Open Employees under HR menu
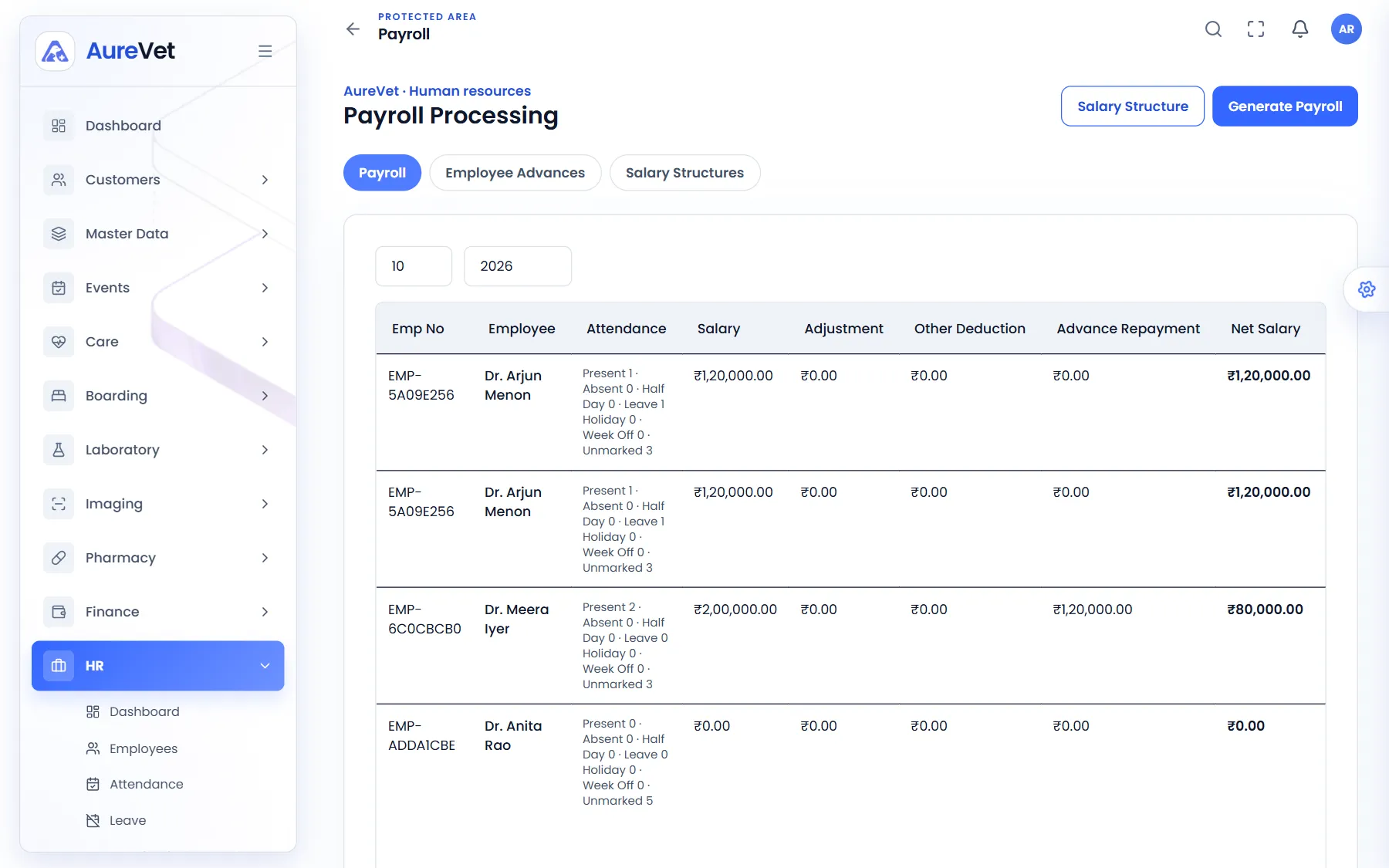The image size is (1389, 868). (x=144, y=748)
